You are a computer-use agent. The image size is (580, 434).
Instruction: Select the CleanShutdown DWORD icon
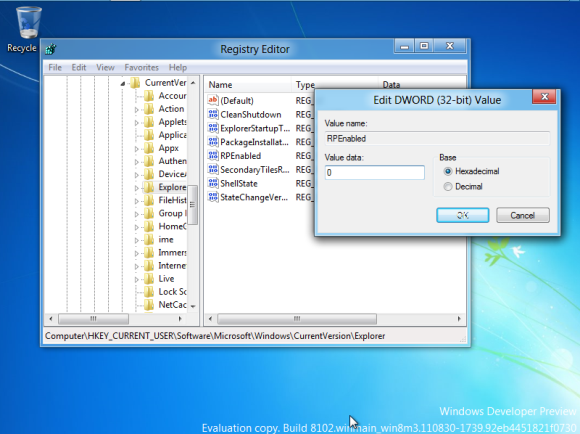pyautogui.click(x=213, y=114)
